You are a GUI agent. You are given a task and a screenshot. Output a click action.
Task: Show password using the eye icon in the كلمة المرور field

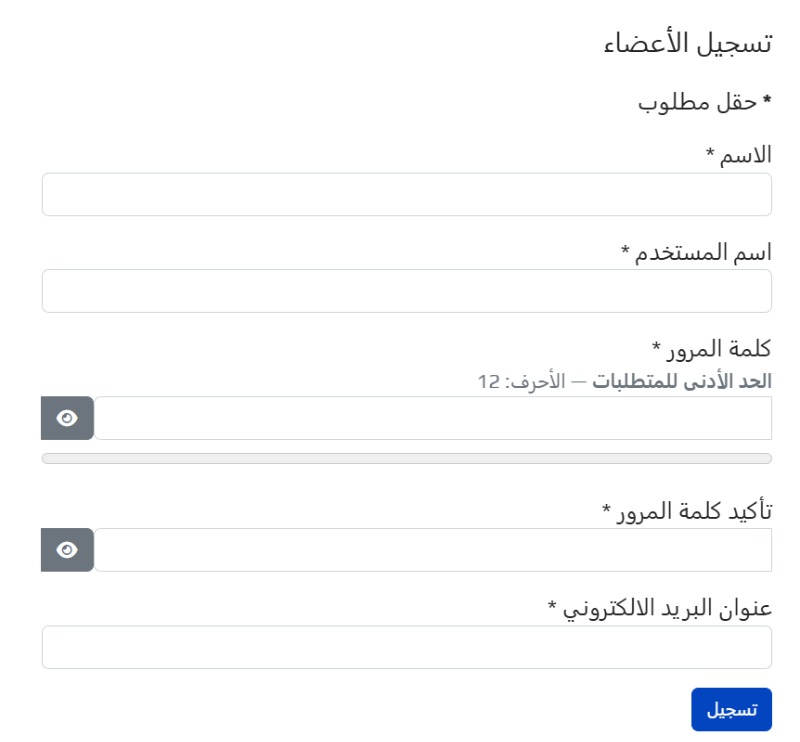point(67,418)
